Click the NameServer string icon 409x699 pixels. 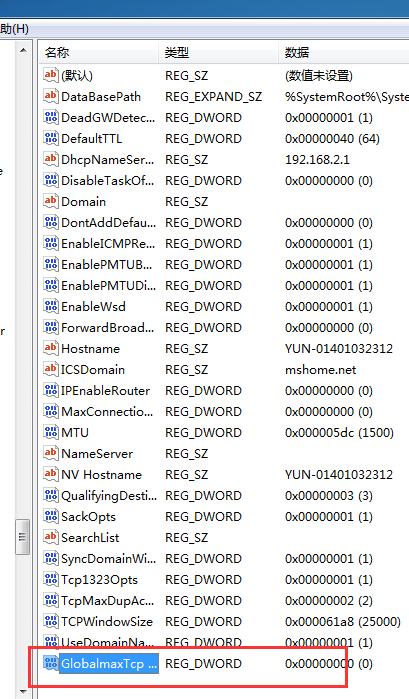point(50,453)
